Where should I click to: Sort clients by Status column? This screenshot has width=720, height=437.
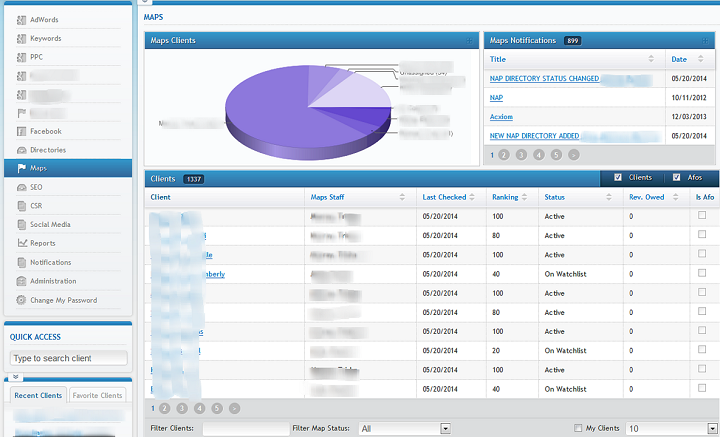click(609, 197)
